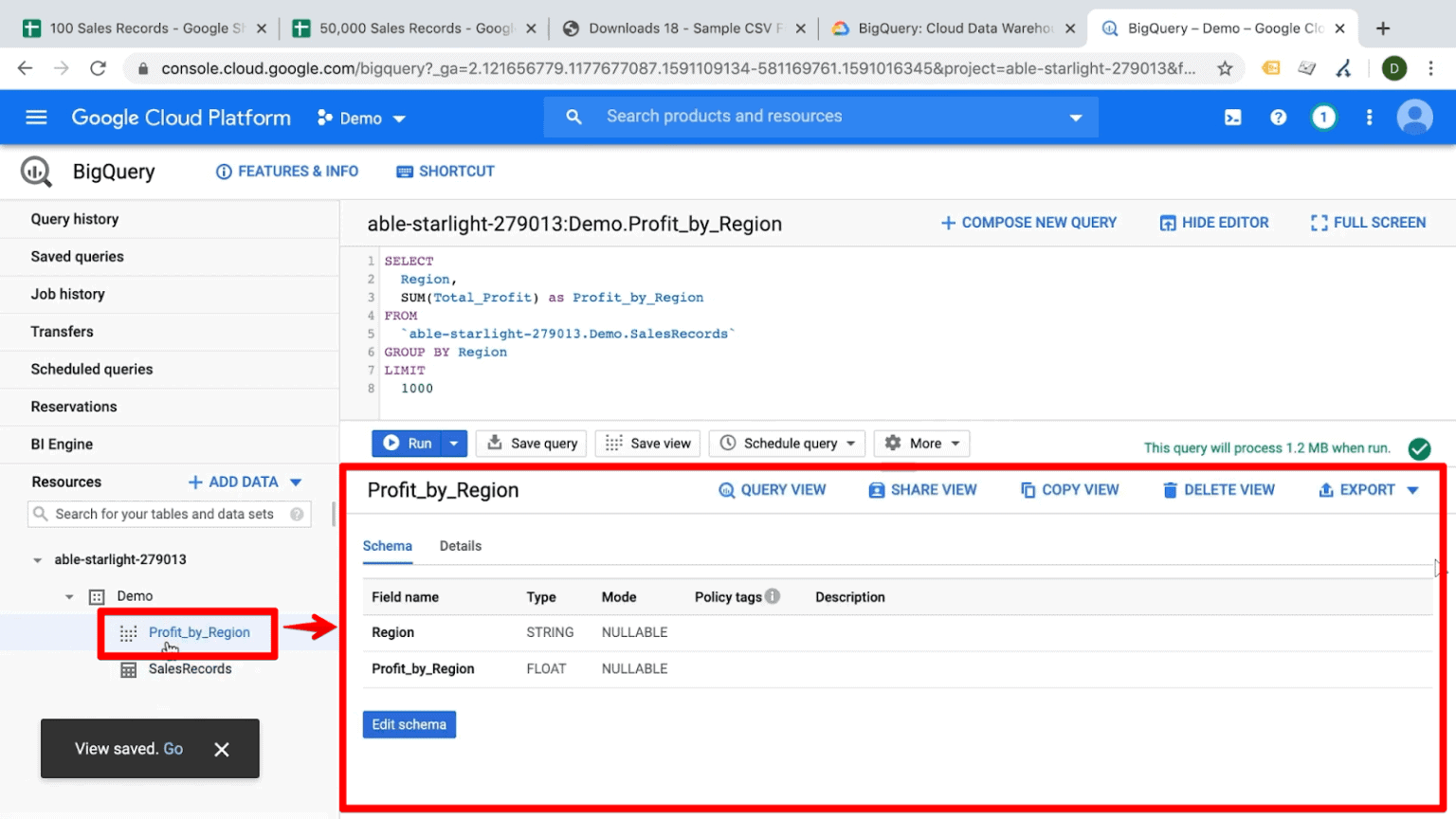This screenshot has height=819, width=1456.
Task: Activate the Cloud Shell terminal
Action: (1233, 117)
